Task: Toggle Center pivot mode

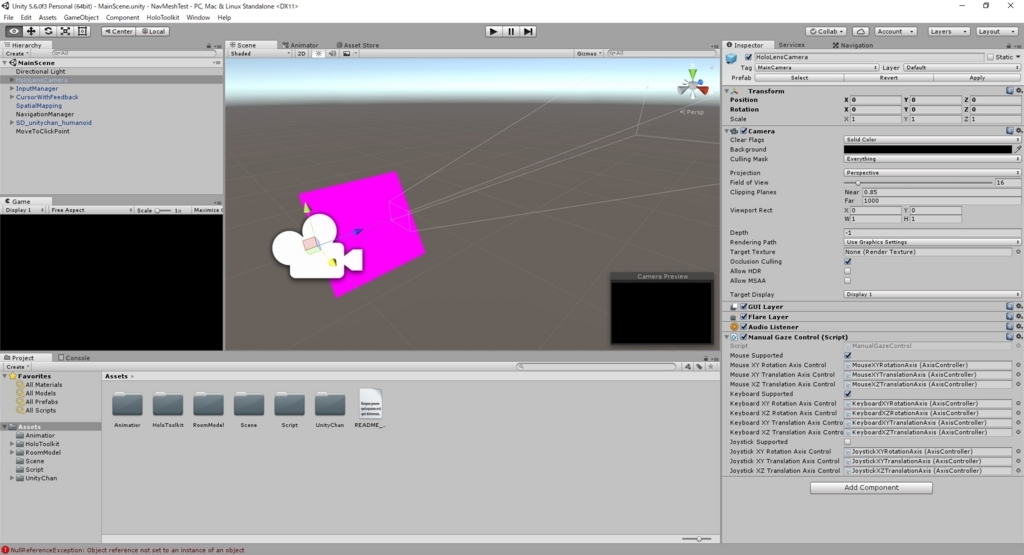Action: pyautogui.click(x=118, y=31)
